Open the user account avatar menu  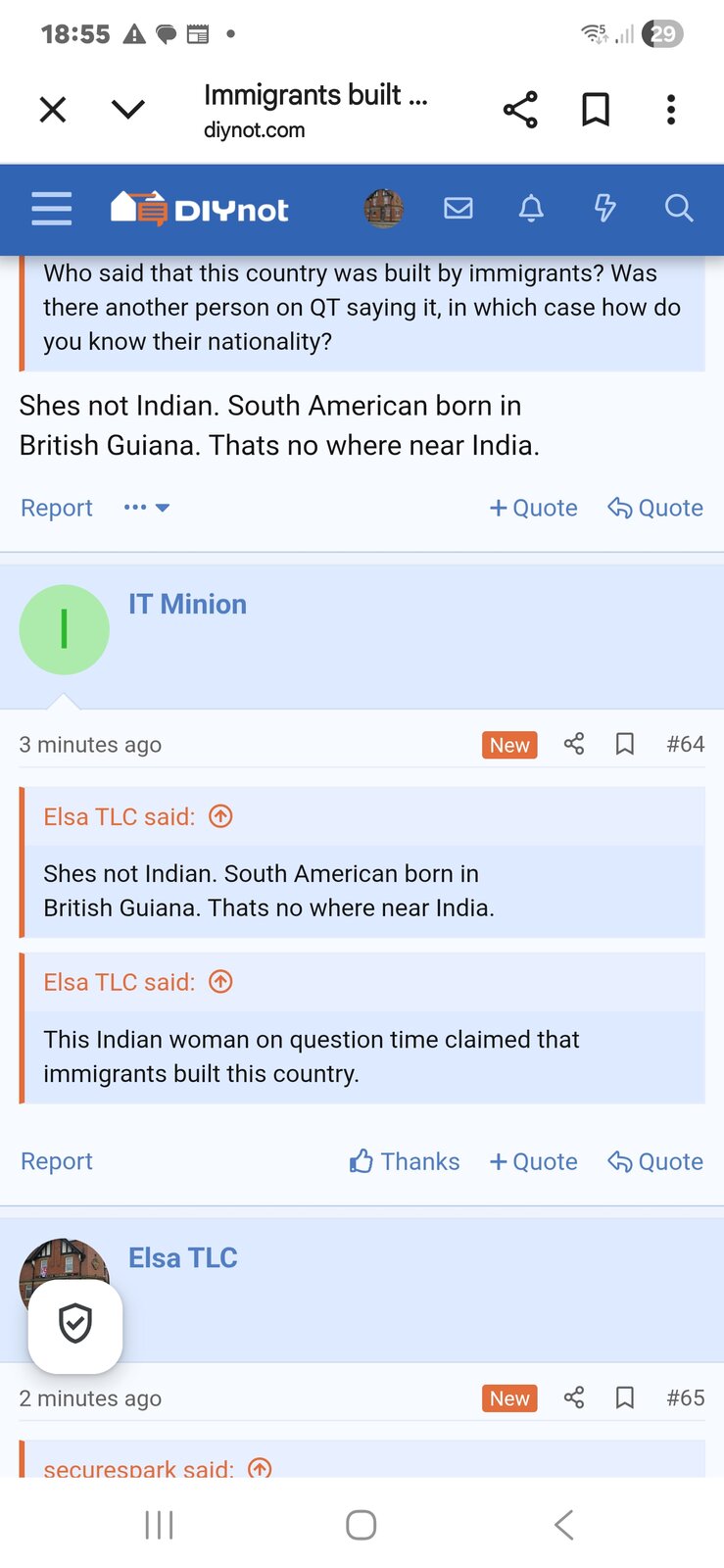[x=384, y=209]
